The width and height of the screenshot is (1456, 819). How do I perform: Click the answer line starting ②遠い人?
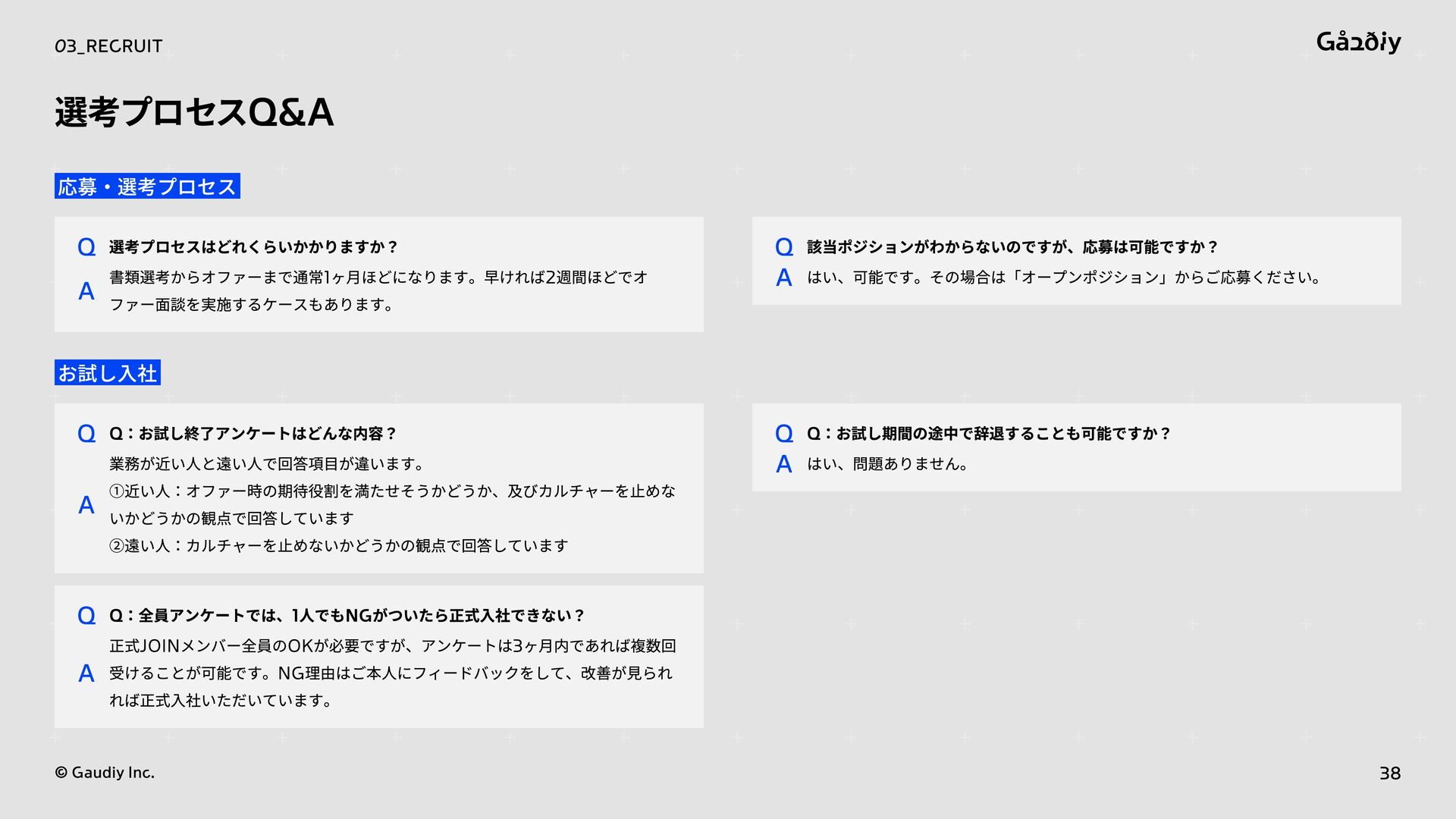pos(338,546)
